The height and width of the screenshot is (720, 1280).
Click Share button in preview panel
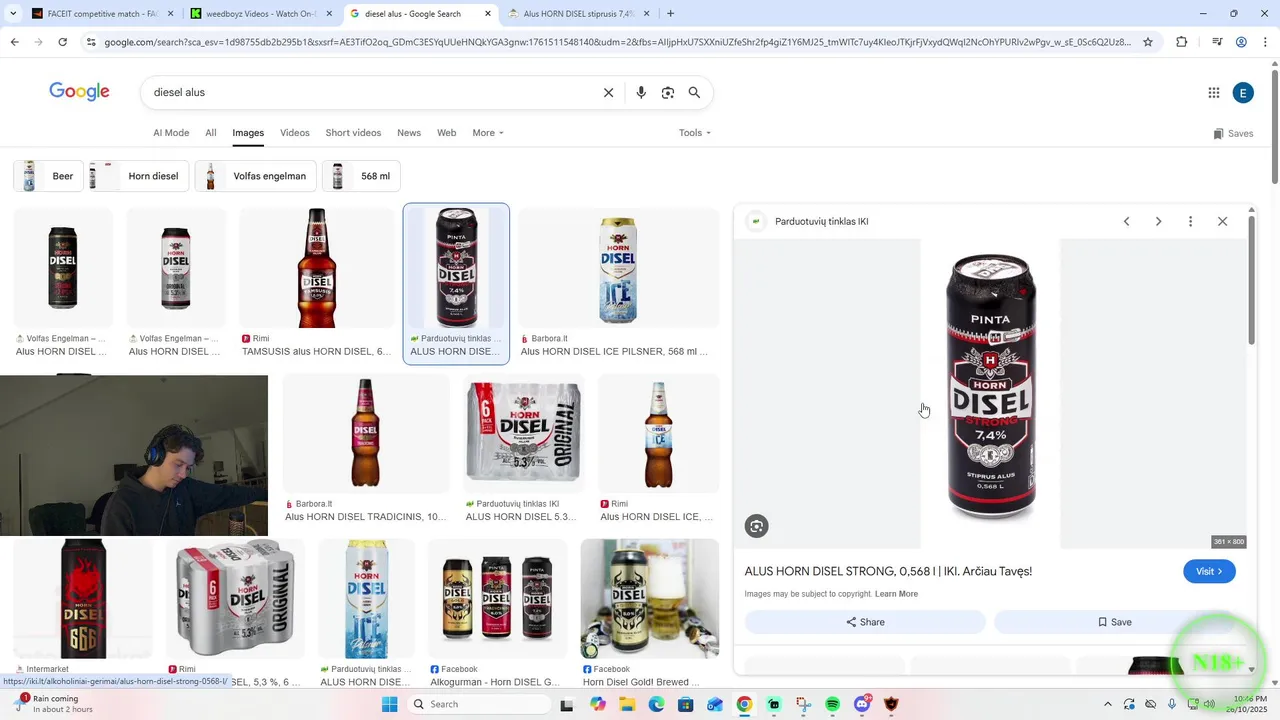click(x=865, y=622)
